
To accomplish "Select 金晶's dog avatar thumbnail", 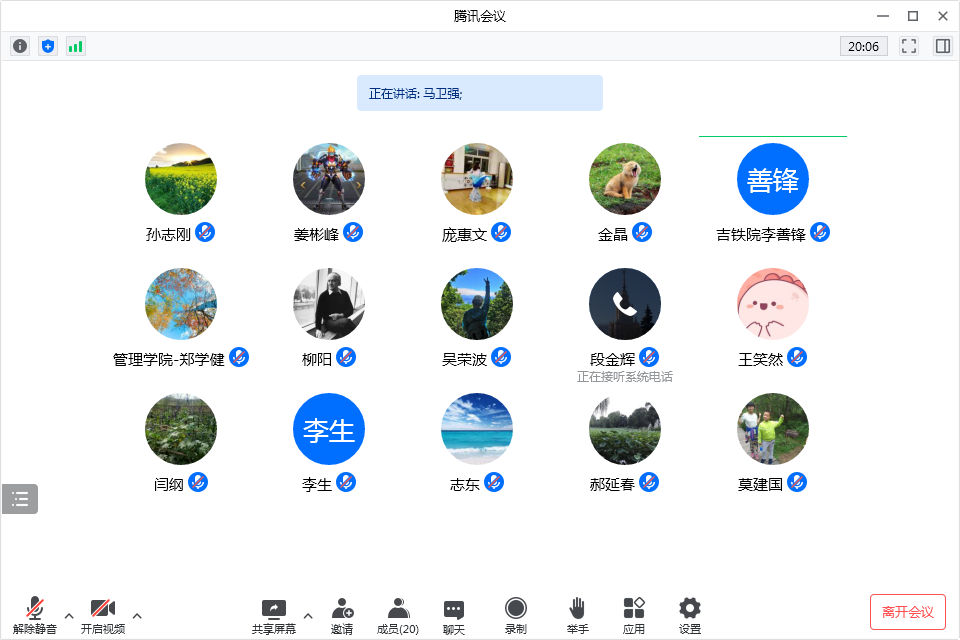I will 625,179.
